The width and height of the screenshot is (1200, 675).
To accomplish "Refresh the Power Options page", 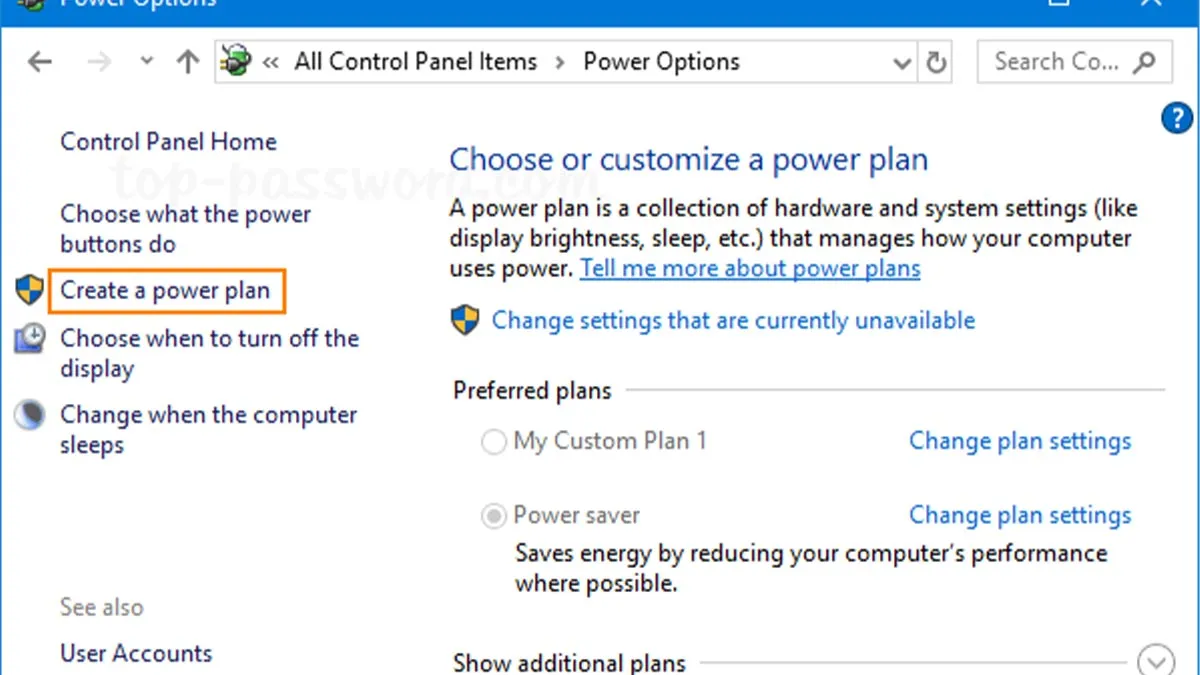I will point(936,62).
